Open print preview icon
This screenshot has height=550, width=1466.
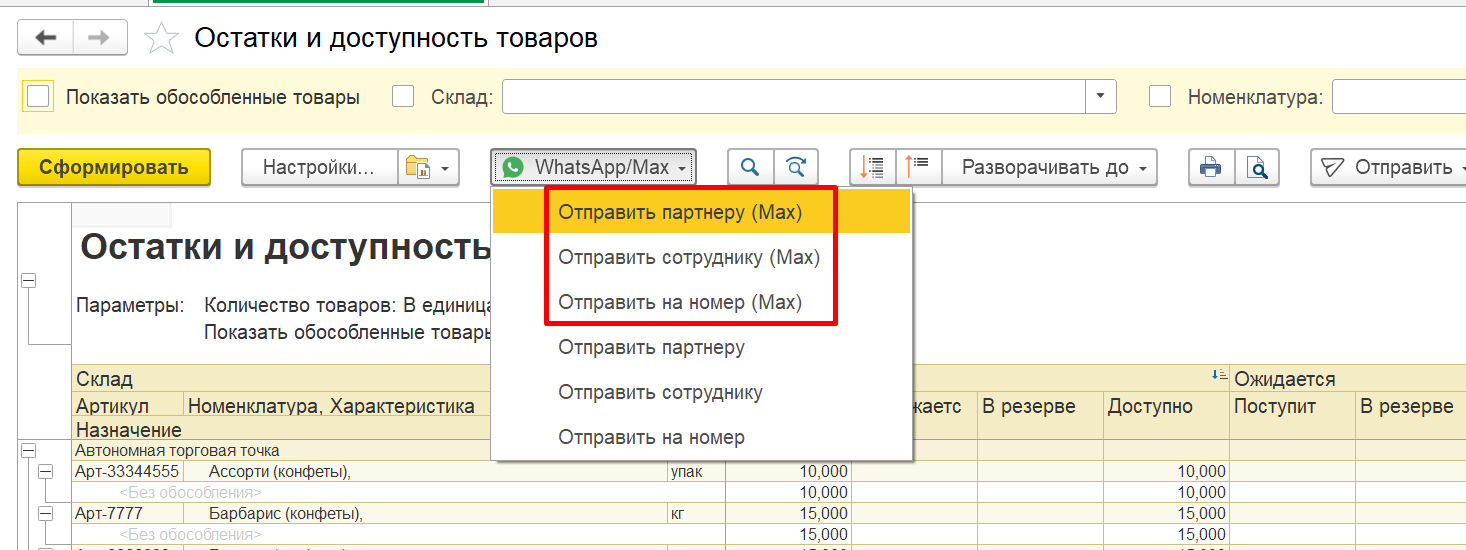1256,167
